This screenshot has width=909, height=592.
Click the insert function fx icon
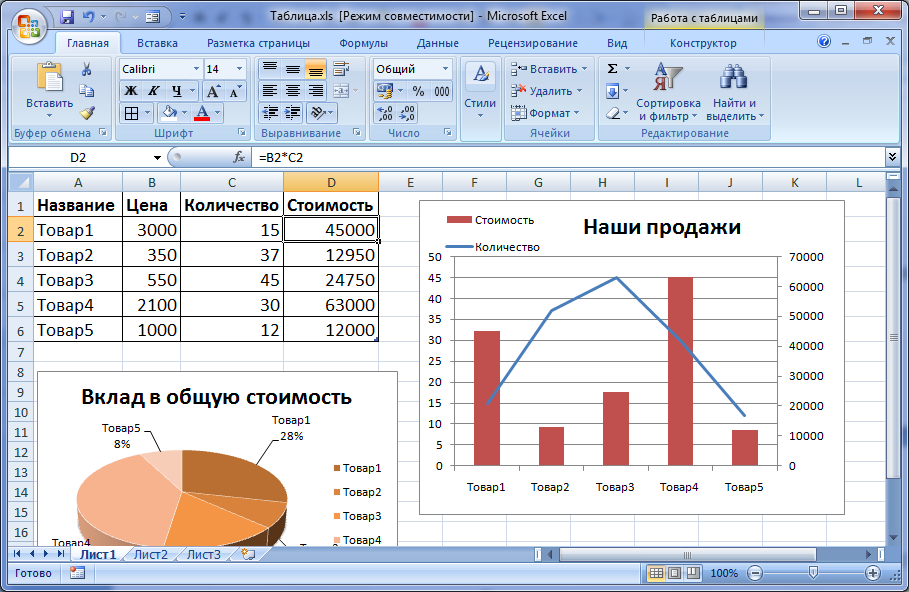coord(239,158)
